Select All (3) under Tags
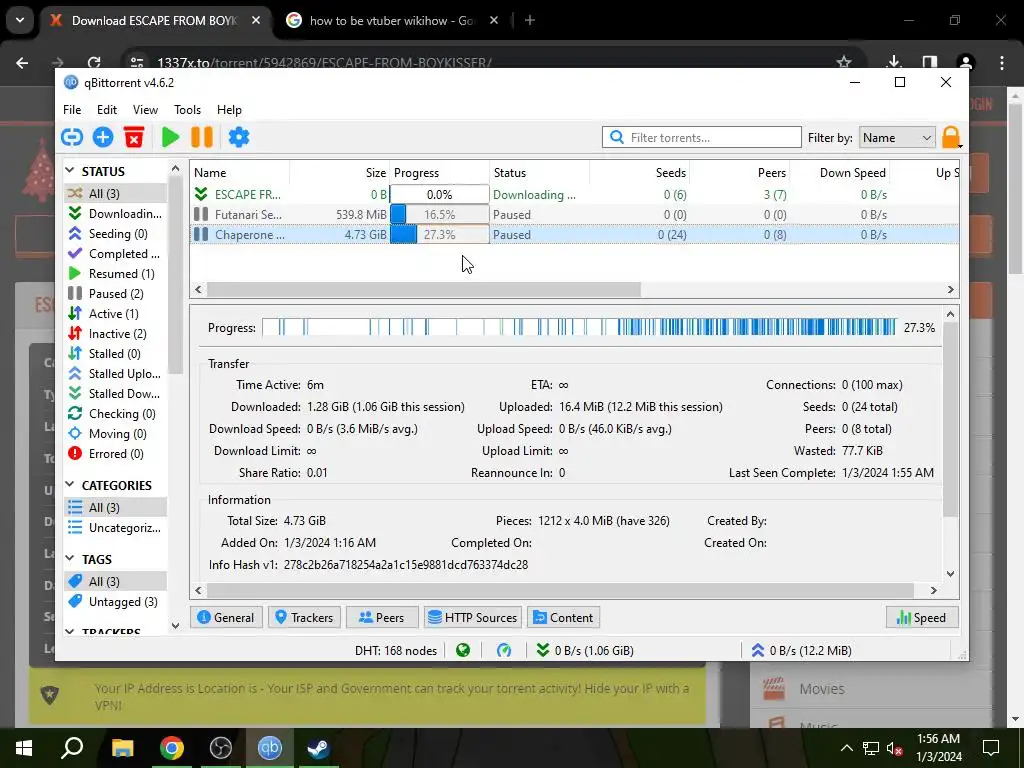Screen dimensions: 1024x768 (116, 581)
